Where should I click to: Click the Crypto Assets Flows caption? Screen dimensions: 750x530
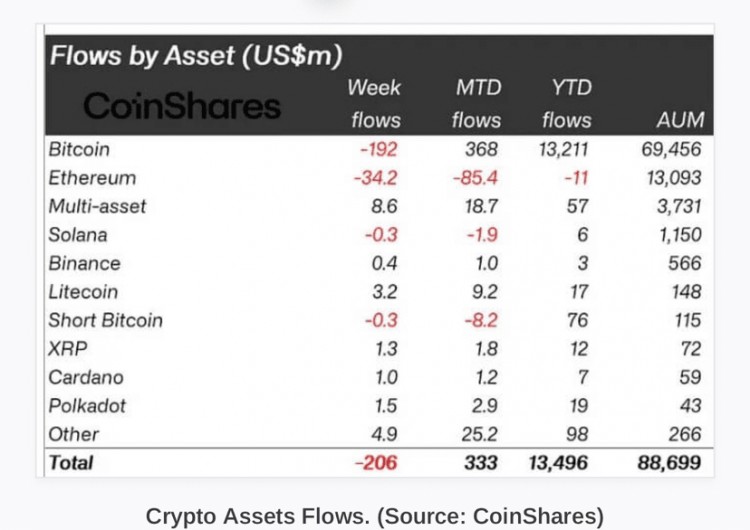(x=375, y=516)
